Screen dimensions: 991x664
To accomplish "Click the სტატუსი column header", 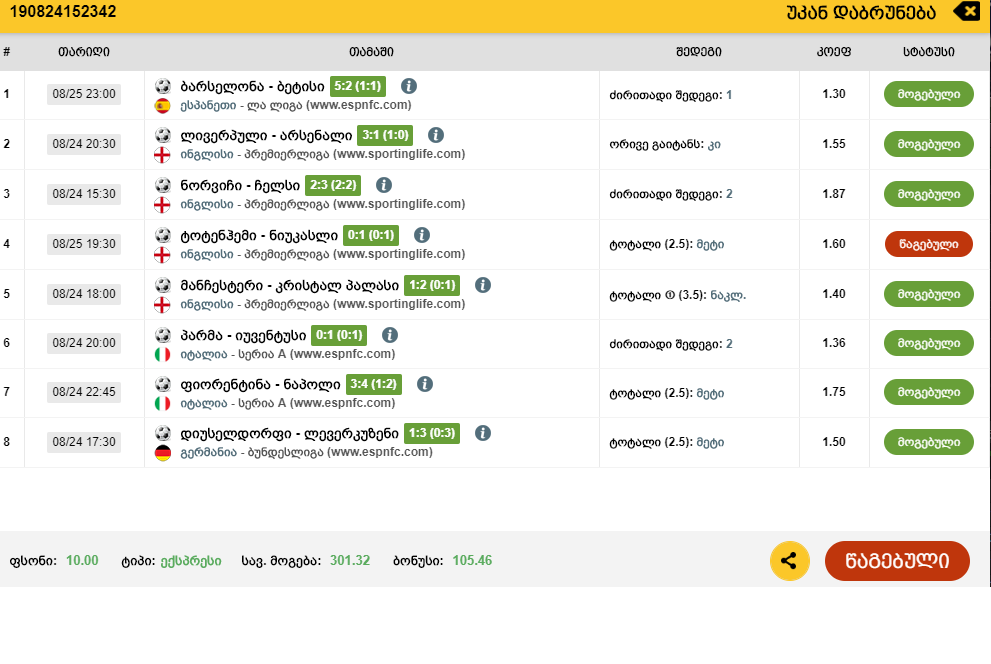I will click(x=928, y=52).
